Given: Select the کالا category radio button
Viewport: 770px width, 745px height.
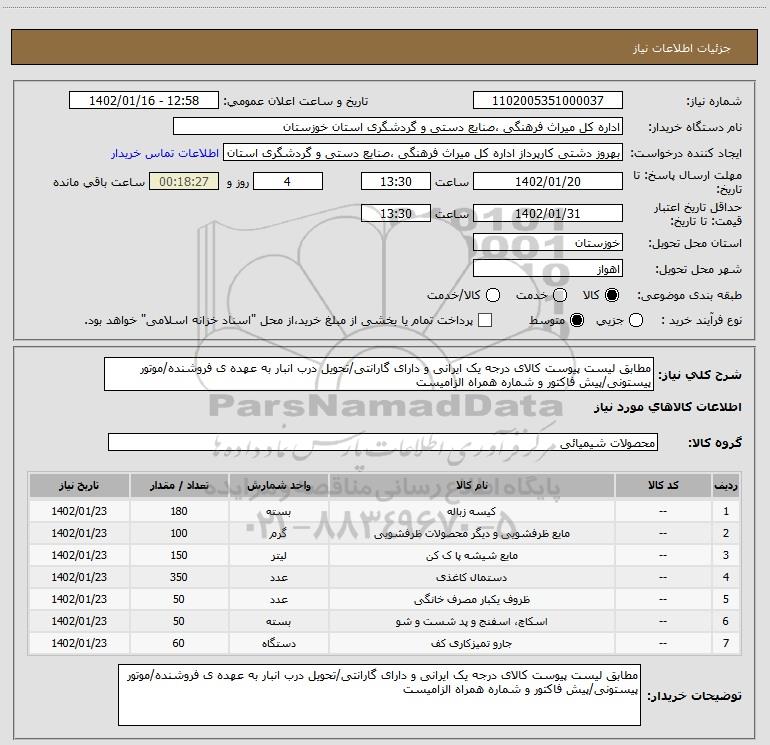Looking at the screenshot, I should click(x=612, y=295).
